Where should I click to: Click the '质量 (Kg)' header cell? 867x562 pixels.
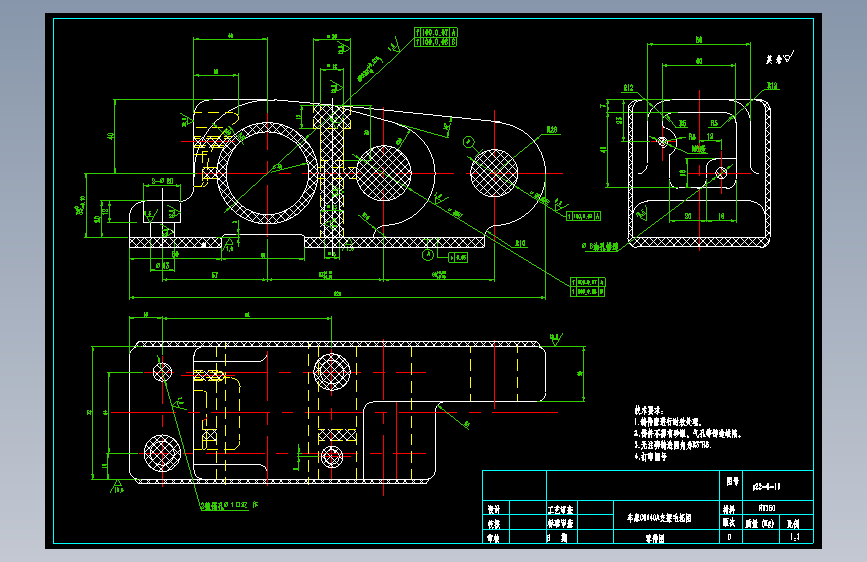(x=760, y=523)
